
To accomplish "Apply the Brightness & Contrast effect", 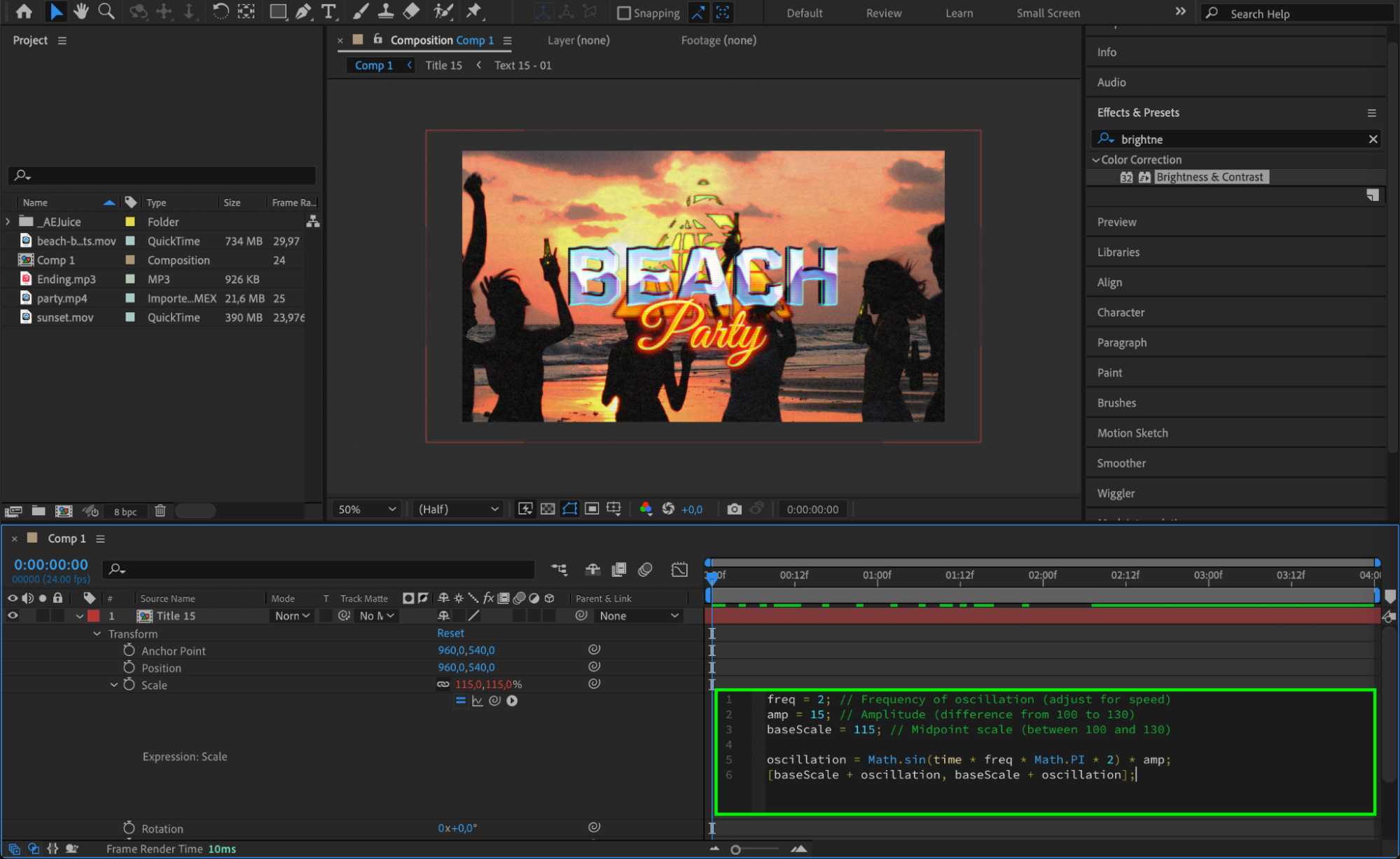I will [x=1209, y=177].
